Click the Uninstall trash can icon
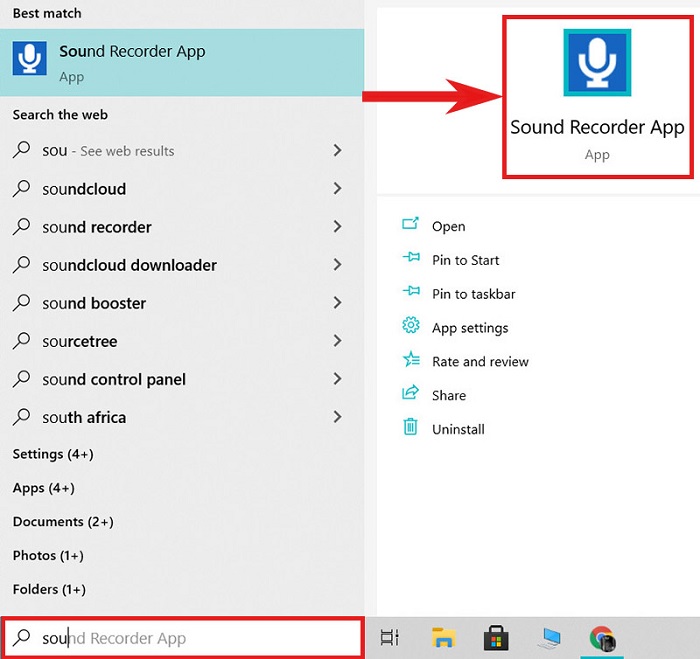 pyautogui.click(x=410, y=428)
